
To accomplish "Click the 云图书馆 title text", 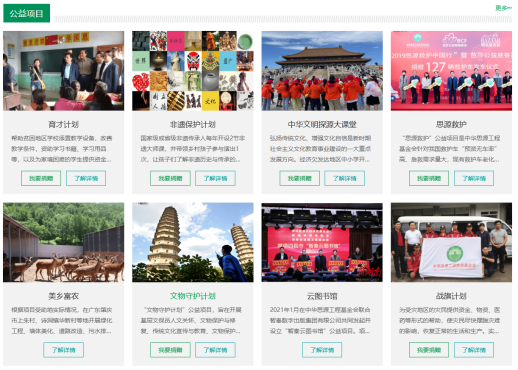I will (322, 296).
